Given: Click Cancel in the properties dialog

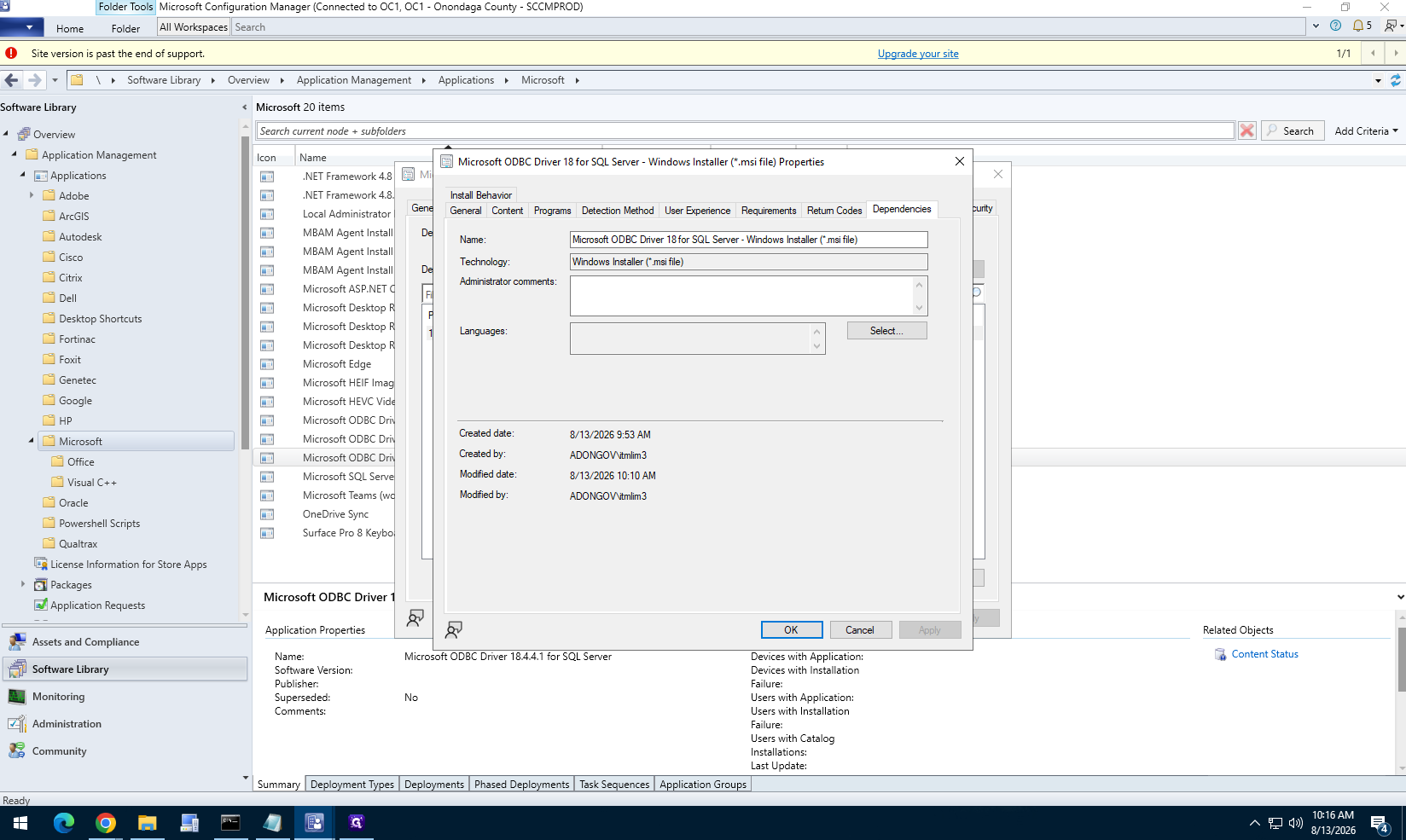Looking at the screenshot, I should click(860, 630).
